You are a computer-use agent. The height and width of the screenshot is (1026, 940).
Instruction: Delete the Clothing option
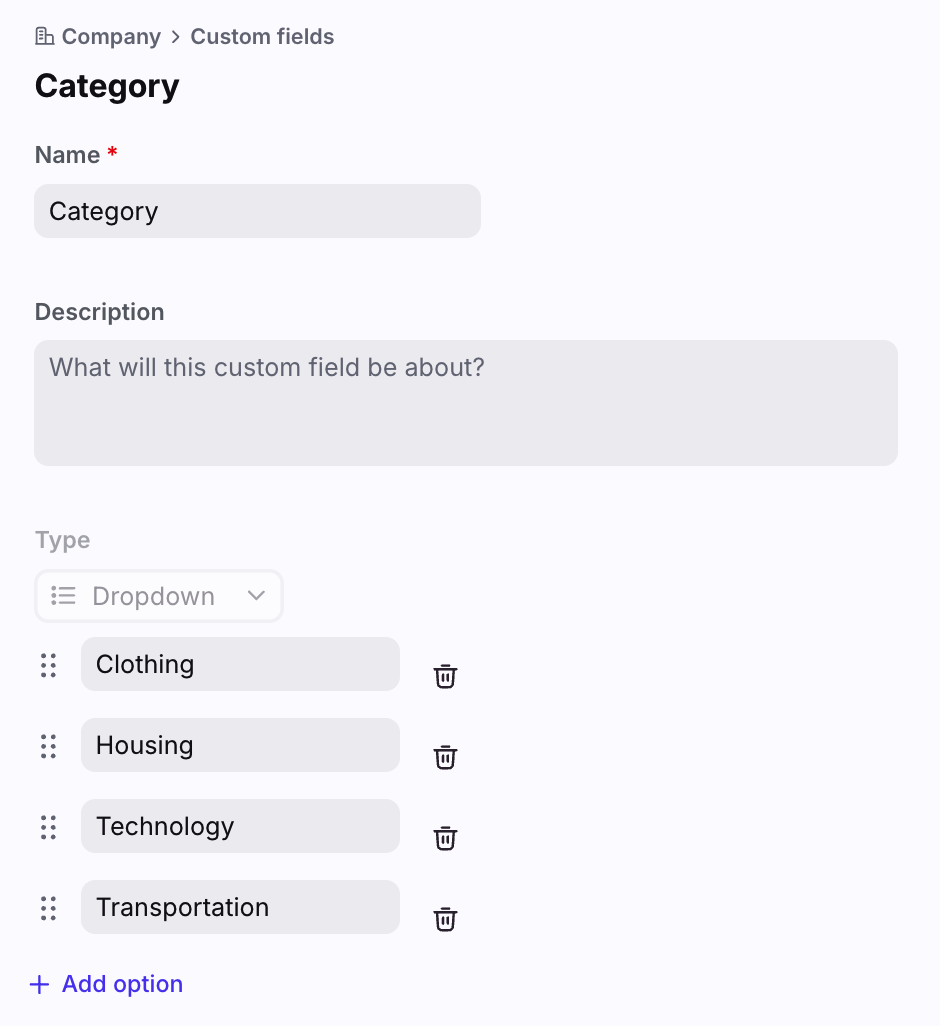click(445, 676)
